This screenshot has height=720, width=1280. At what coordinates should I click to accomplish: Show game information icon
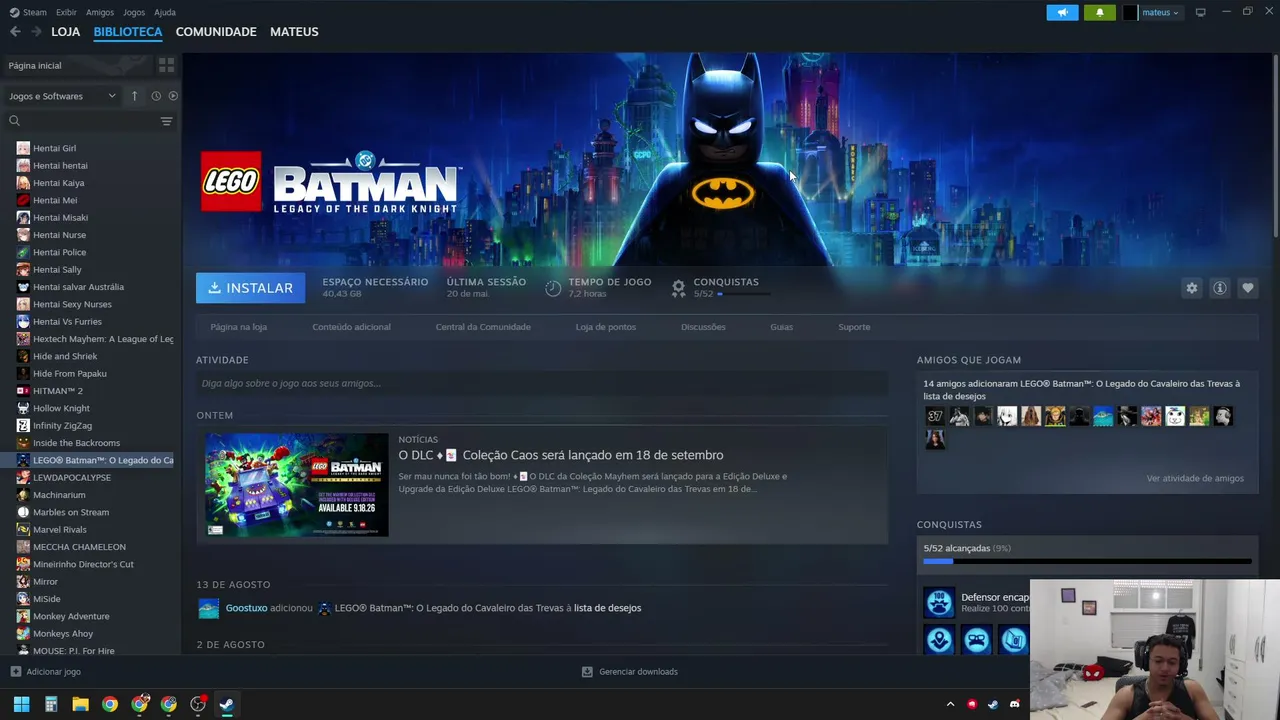(1219, 288)
